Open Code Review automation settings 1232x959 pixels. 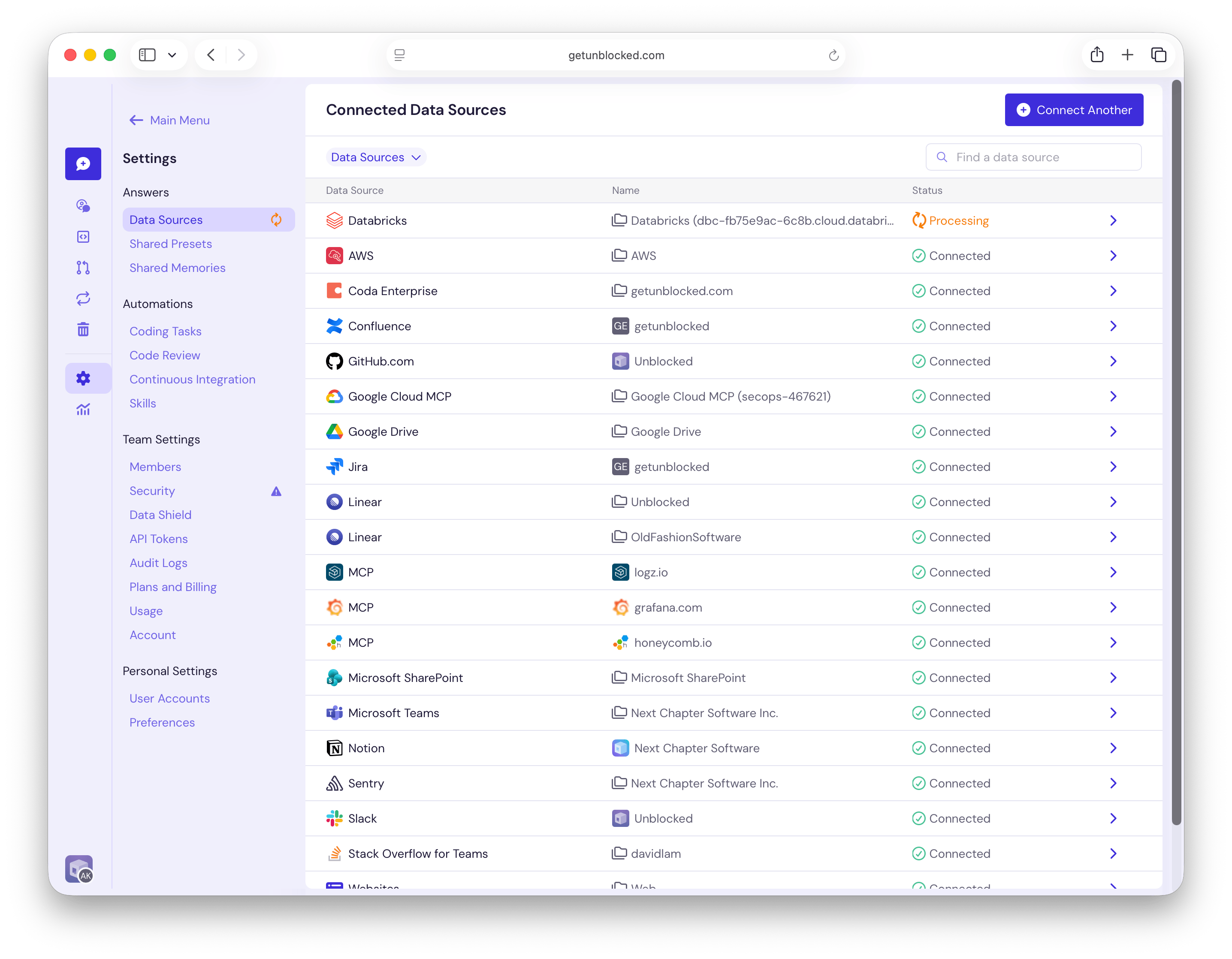(165, 356)
